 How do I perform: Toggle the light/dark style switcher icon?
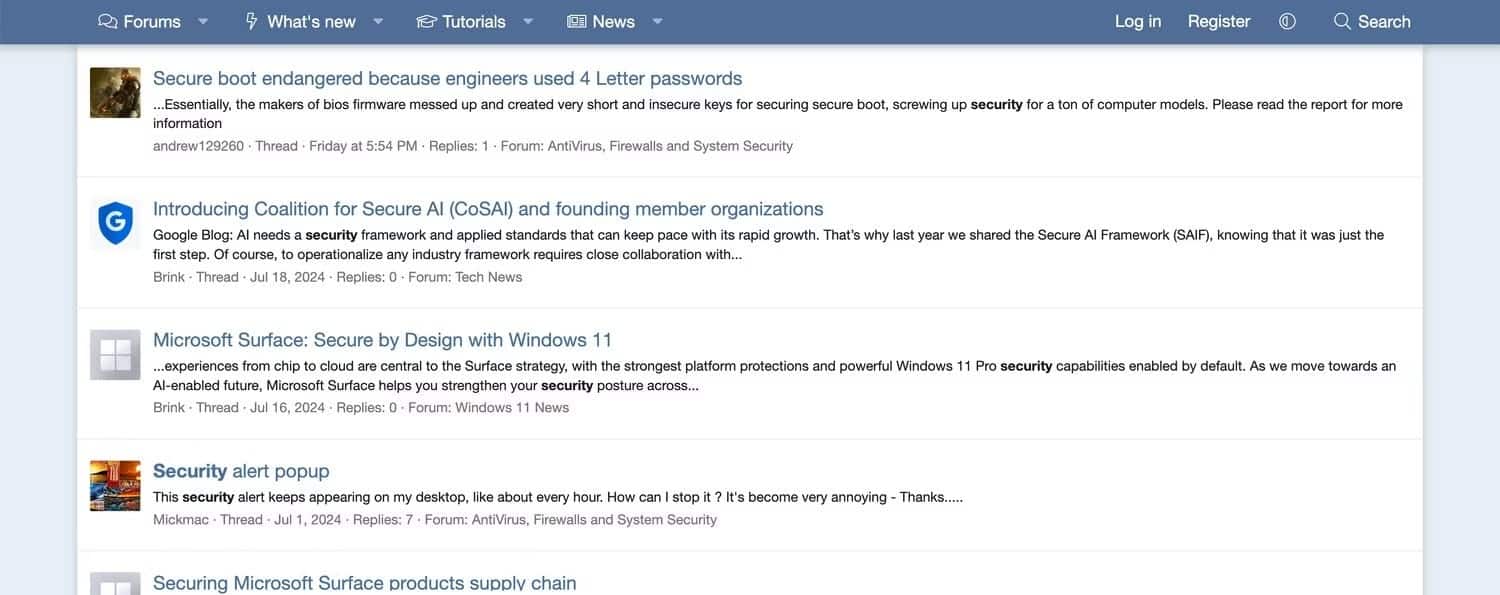[x=1287, y=21]
